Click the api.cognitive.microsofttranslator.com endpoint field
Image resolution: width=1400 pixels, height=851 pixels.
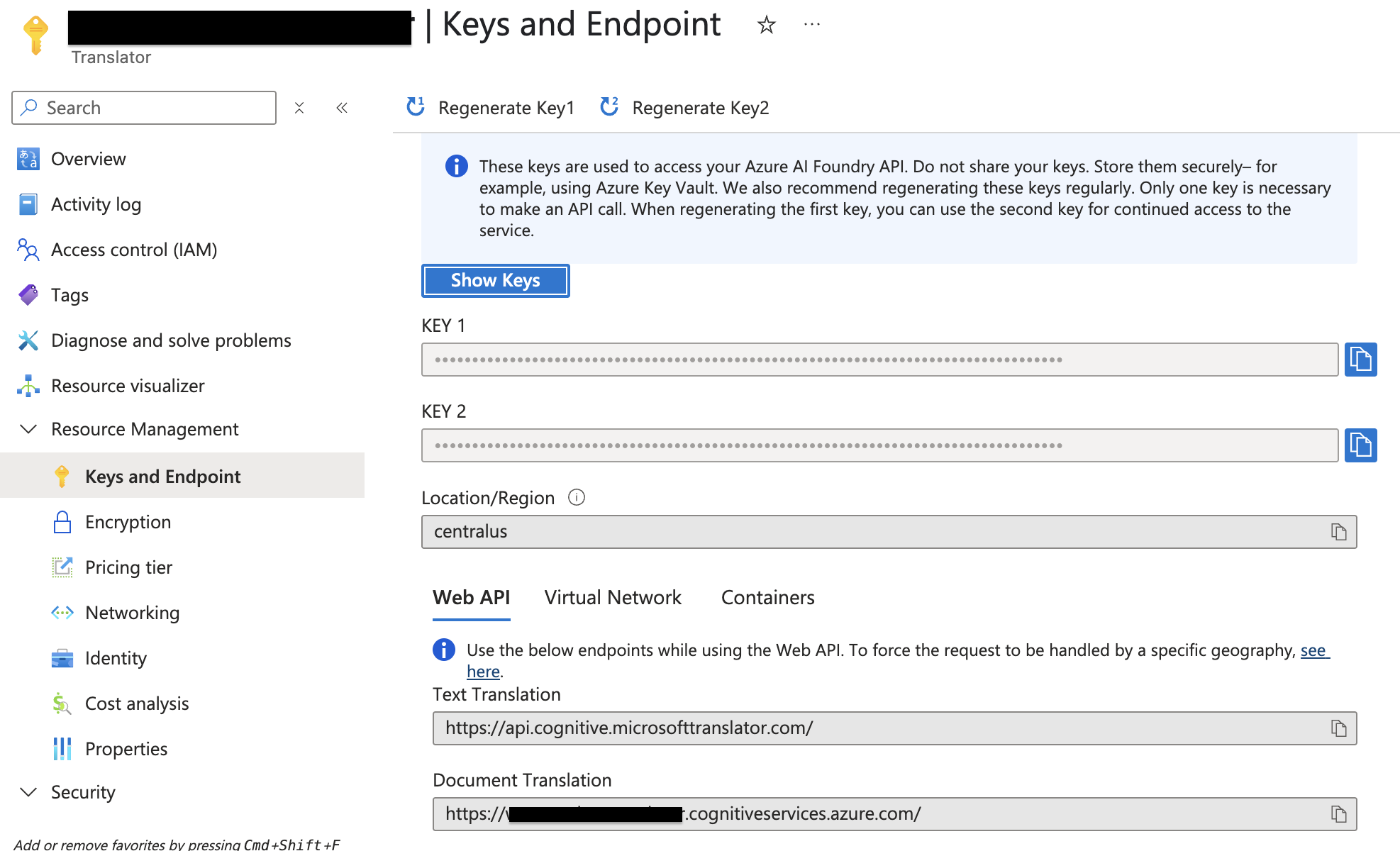[x=894, y=728]
